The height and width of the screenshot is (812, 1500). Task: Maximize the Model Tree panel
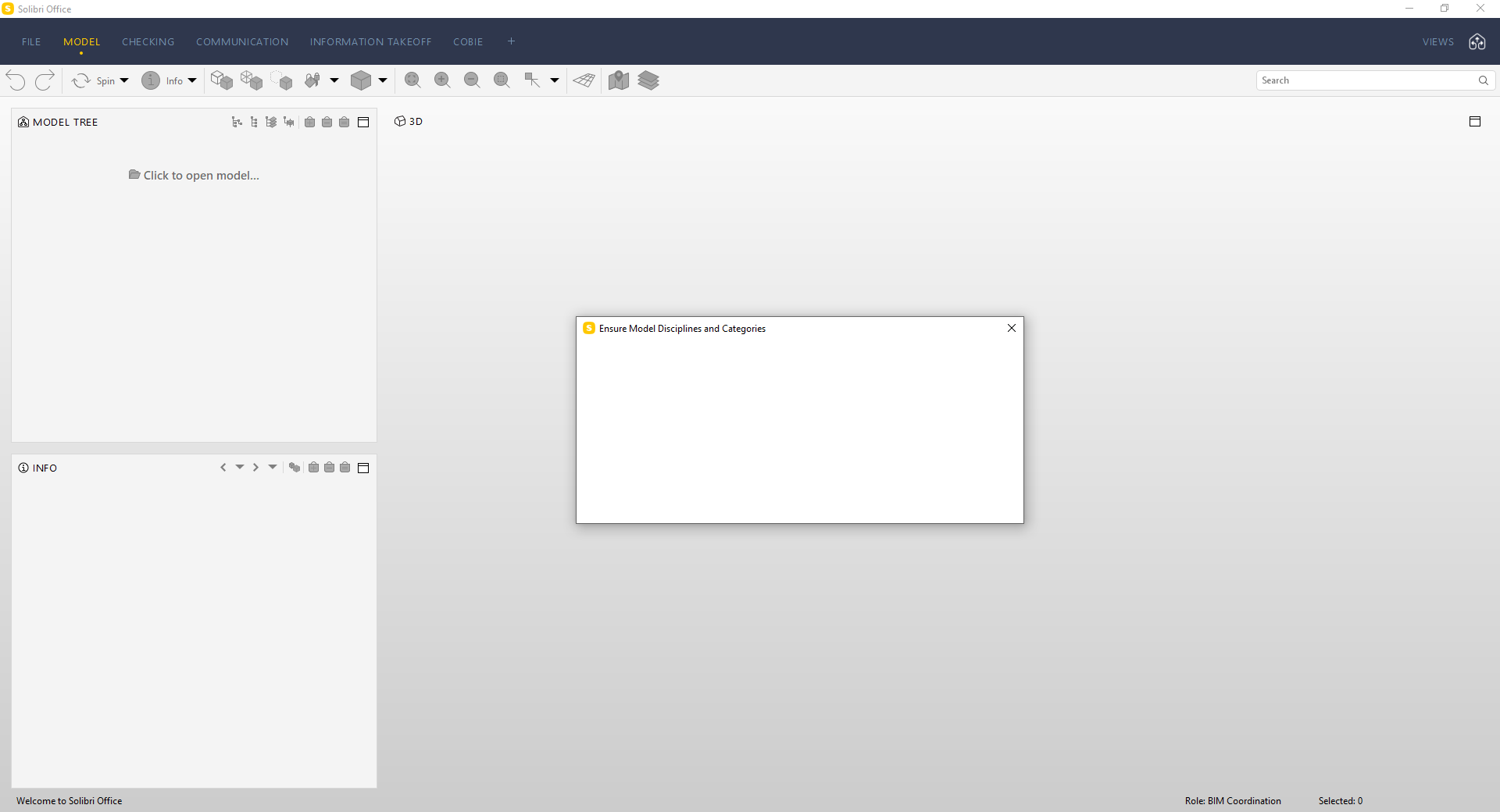click(363, 122)
